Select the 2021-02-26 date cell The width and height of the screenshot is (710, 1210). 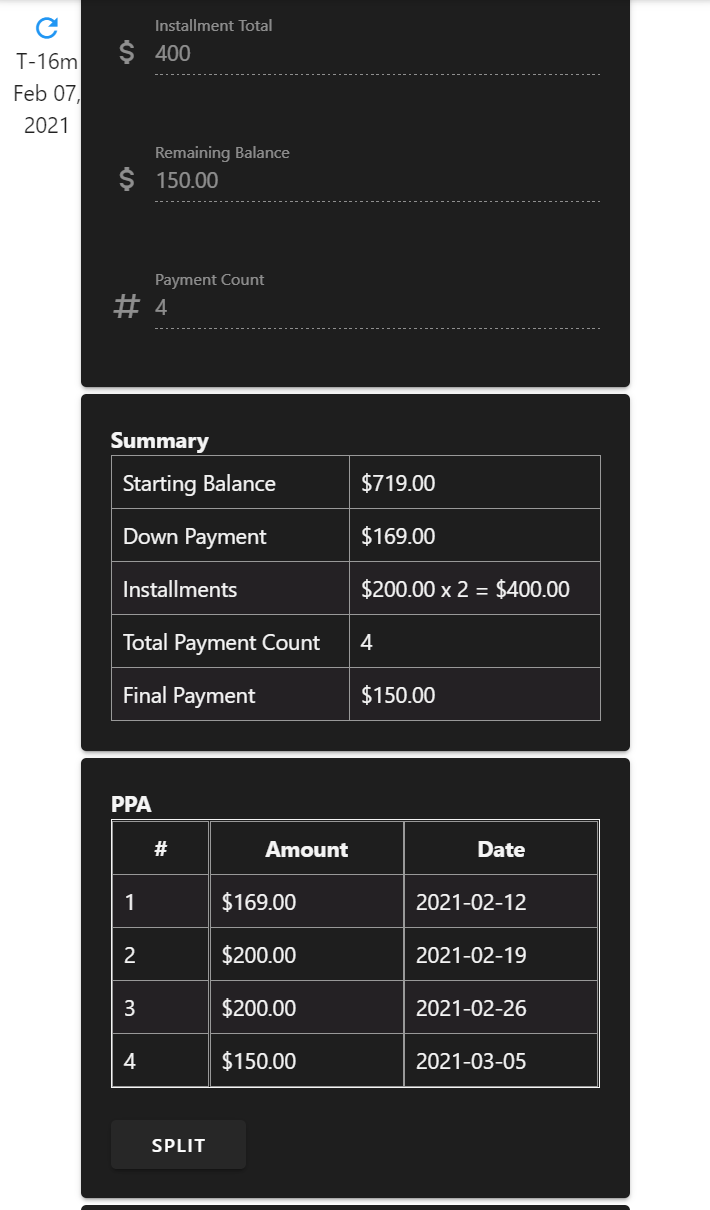pyautogui.click(x=471, y=1008)
